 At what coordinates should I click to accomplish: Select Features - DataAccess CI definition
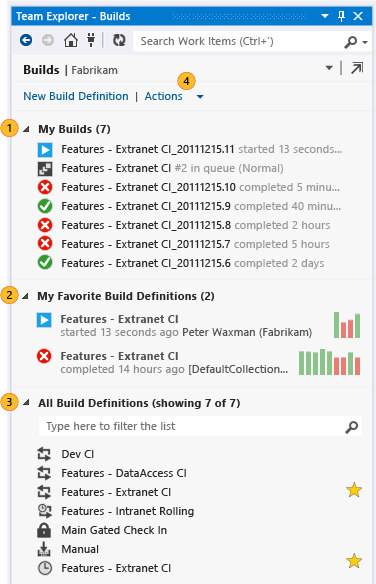pyautogui.click(x=124, y=473)
